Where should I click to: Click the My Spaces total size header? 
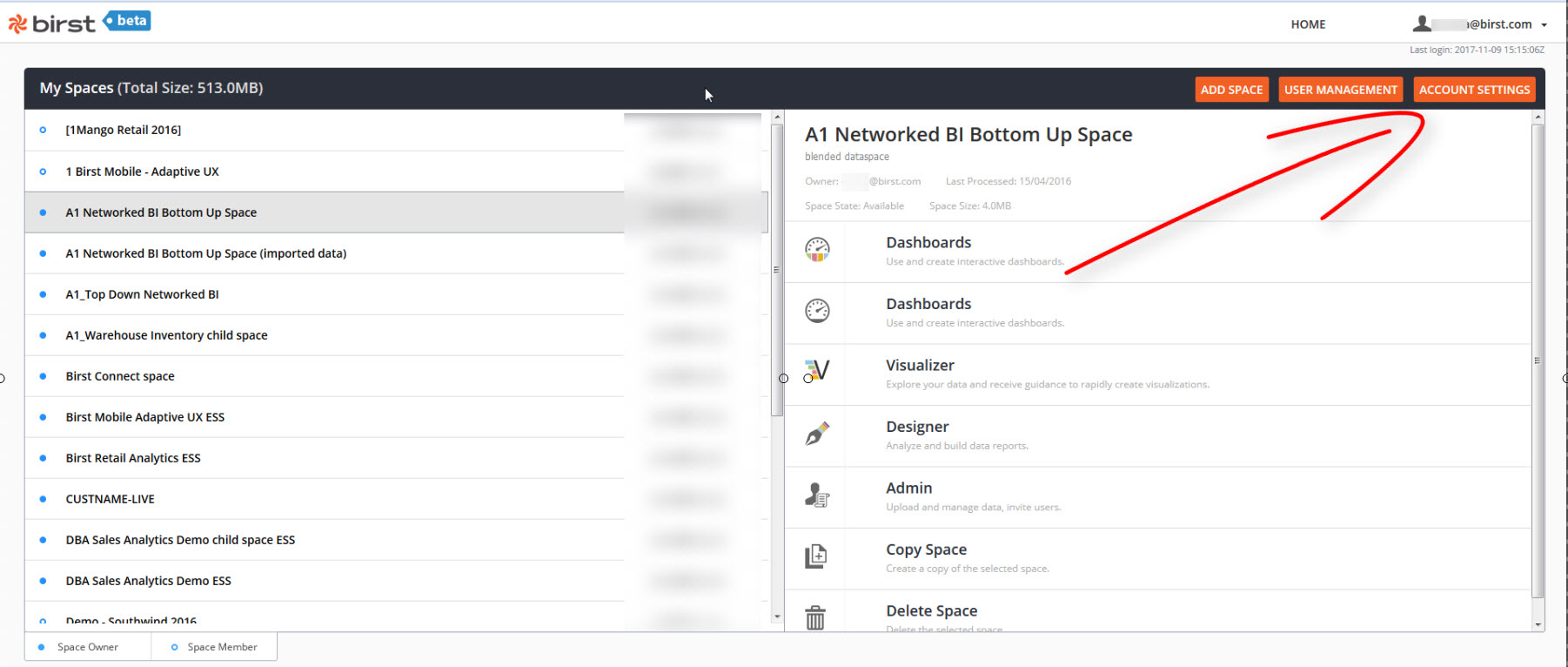(151, 88)
